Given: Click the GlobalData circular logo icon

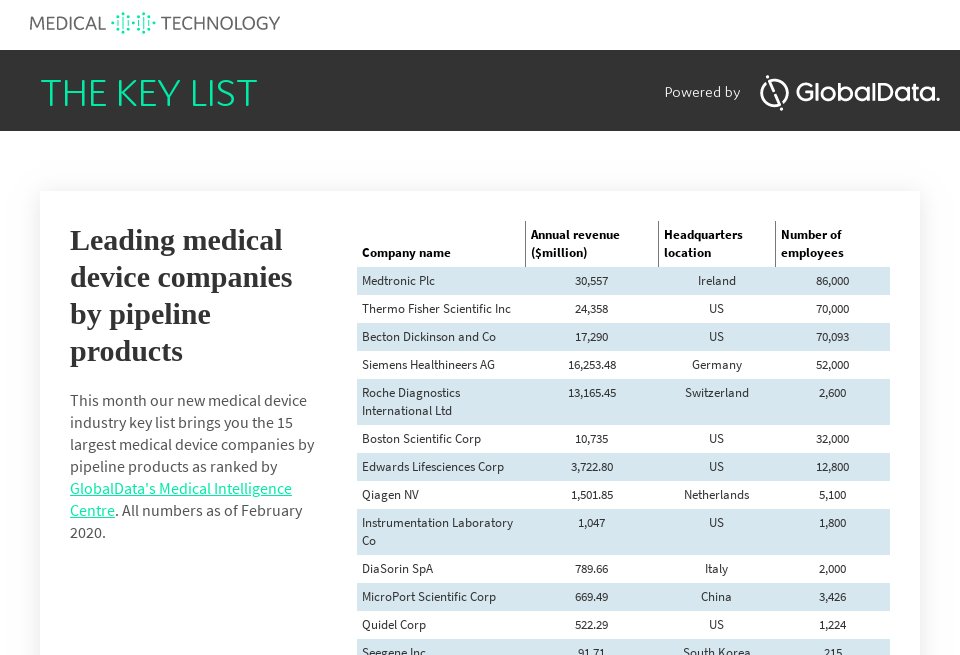Looking at the screenshot, I should click(x=773, y=93).
